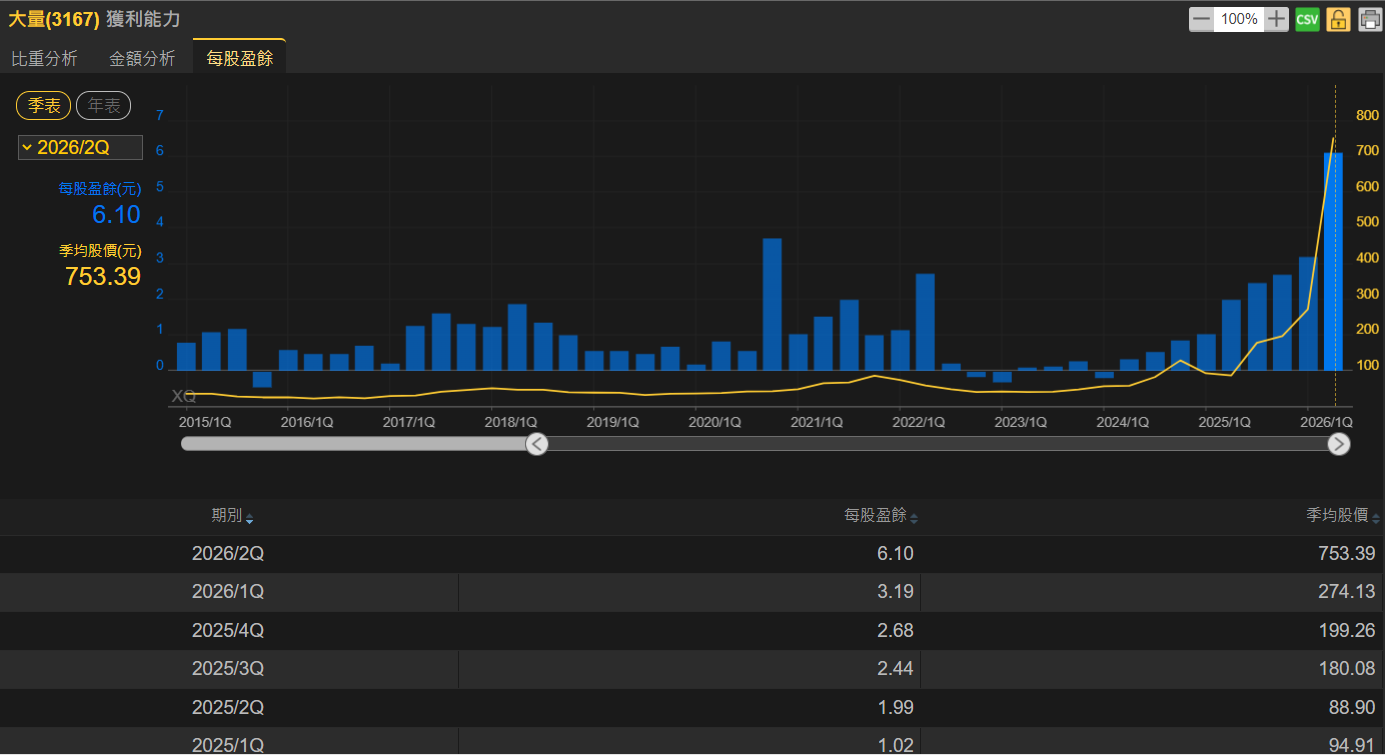Image resolution: width=1385 pixels, height=756 pixels.
Task: Click the left arrow slider handle
Action: pyautogui.click(x=537, y=444)
